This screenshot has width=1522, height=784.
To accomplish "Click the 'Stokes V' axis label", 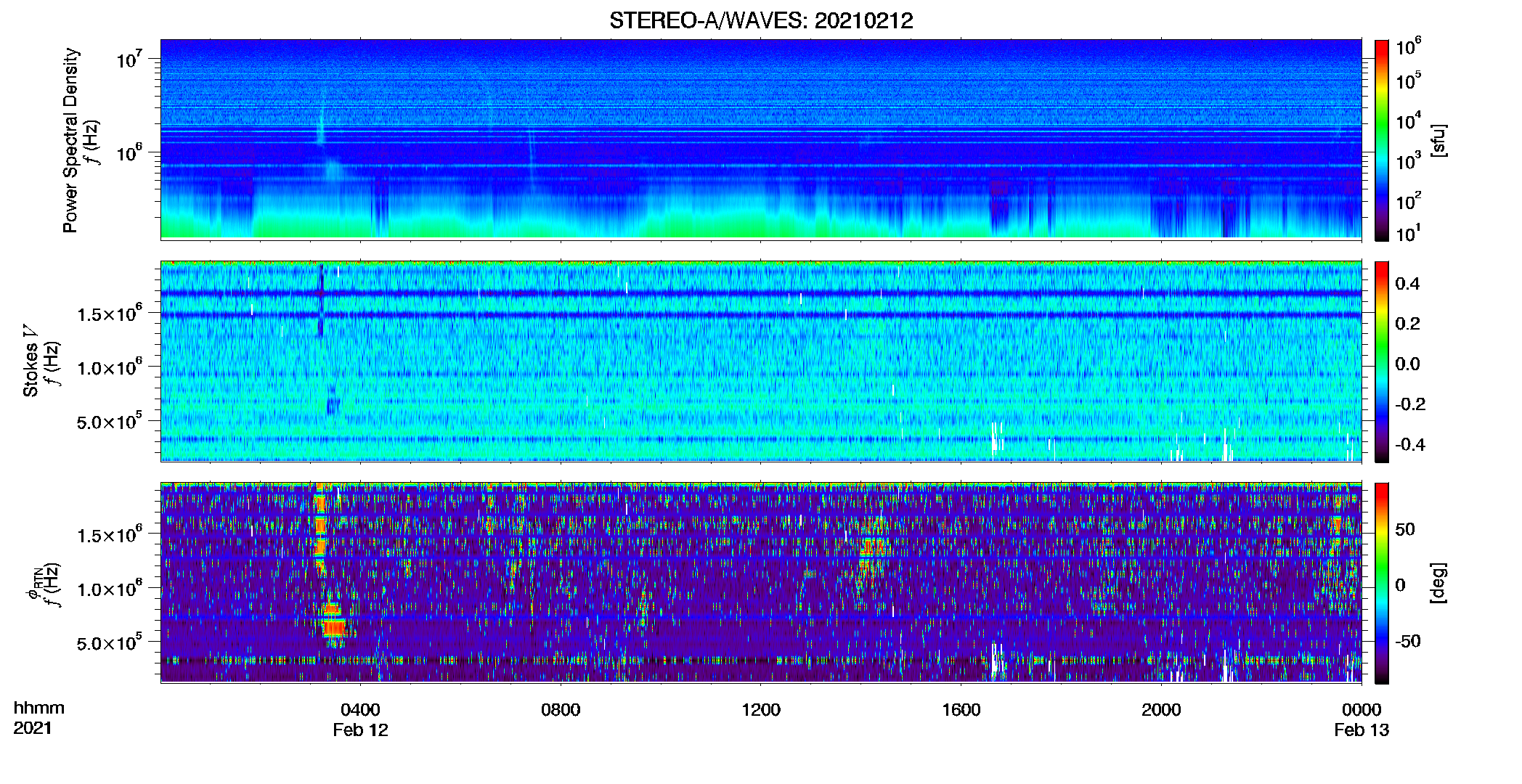I will 30,361.
